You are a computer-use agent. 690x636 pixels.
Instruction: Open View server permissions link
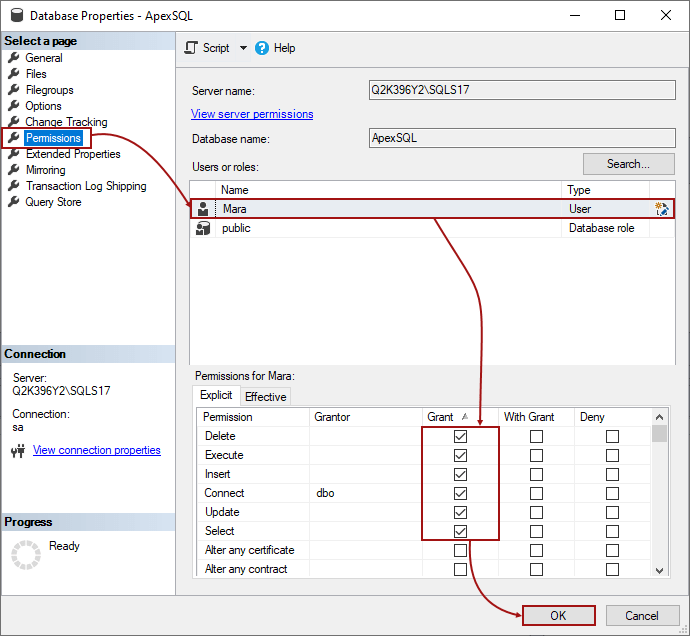[252, 114]
